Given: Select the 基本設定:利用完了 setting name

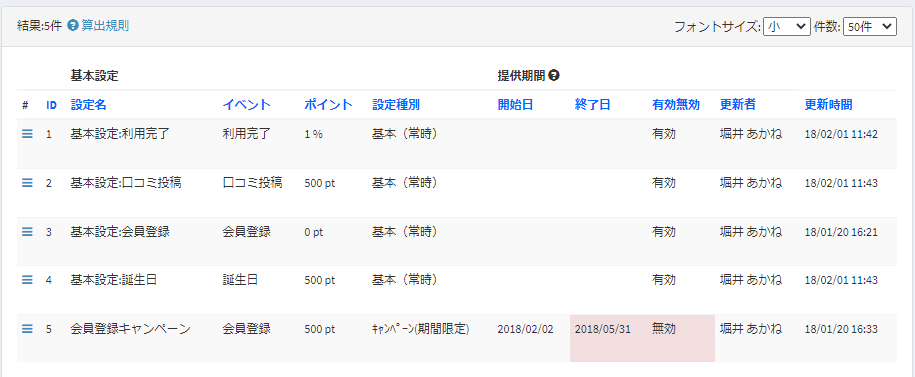Looking at the screenshot, I should 120,134.
